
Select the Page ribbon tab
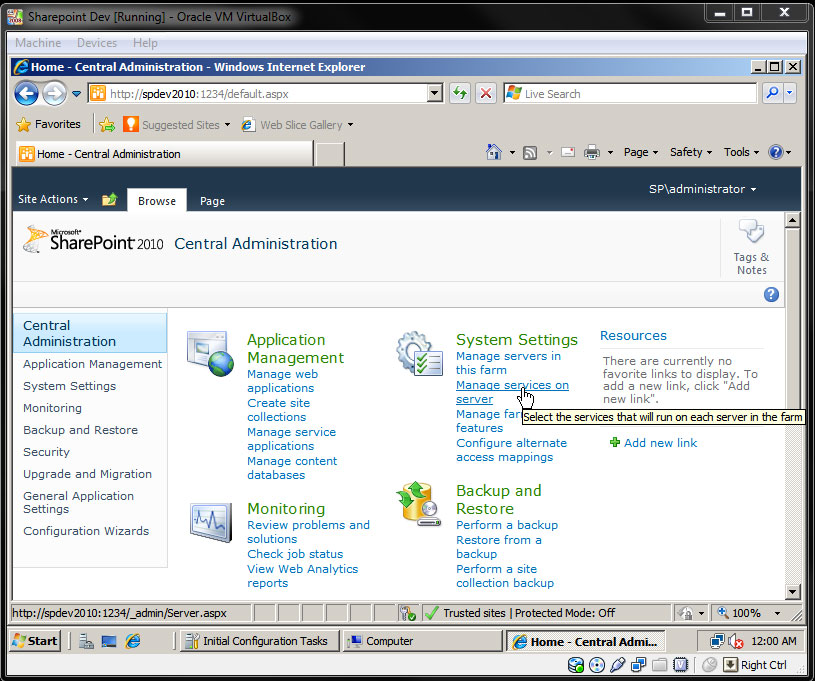[212, 201]
